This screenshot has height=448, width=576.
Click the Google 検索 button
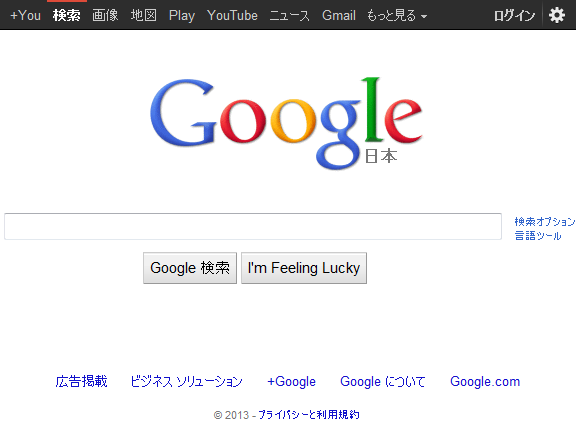click(190, 268)
